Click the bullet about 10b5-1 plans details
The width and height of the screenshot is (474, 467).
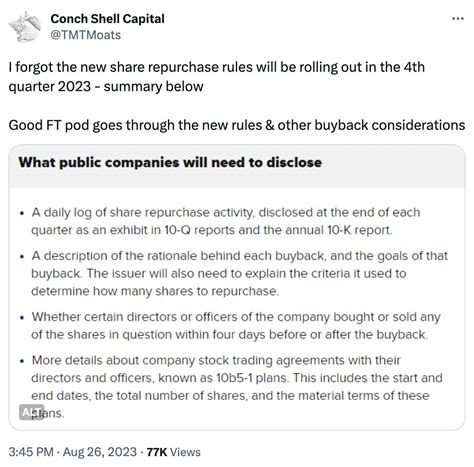(237, 387)
